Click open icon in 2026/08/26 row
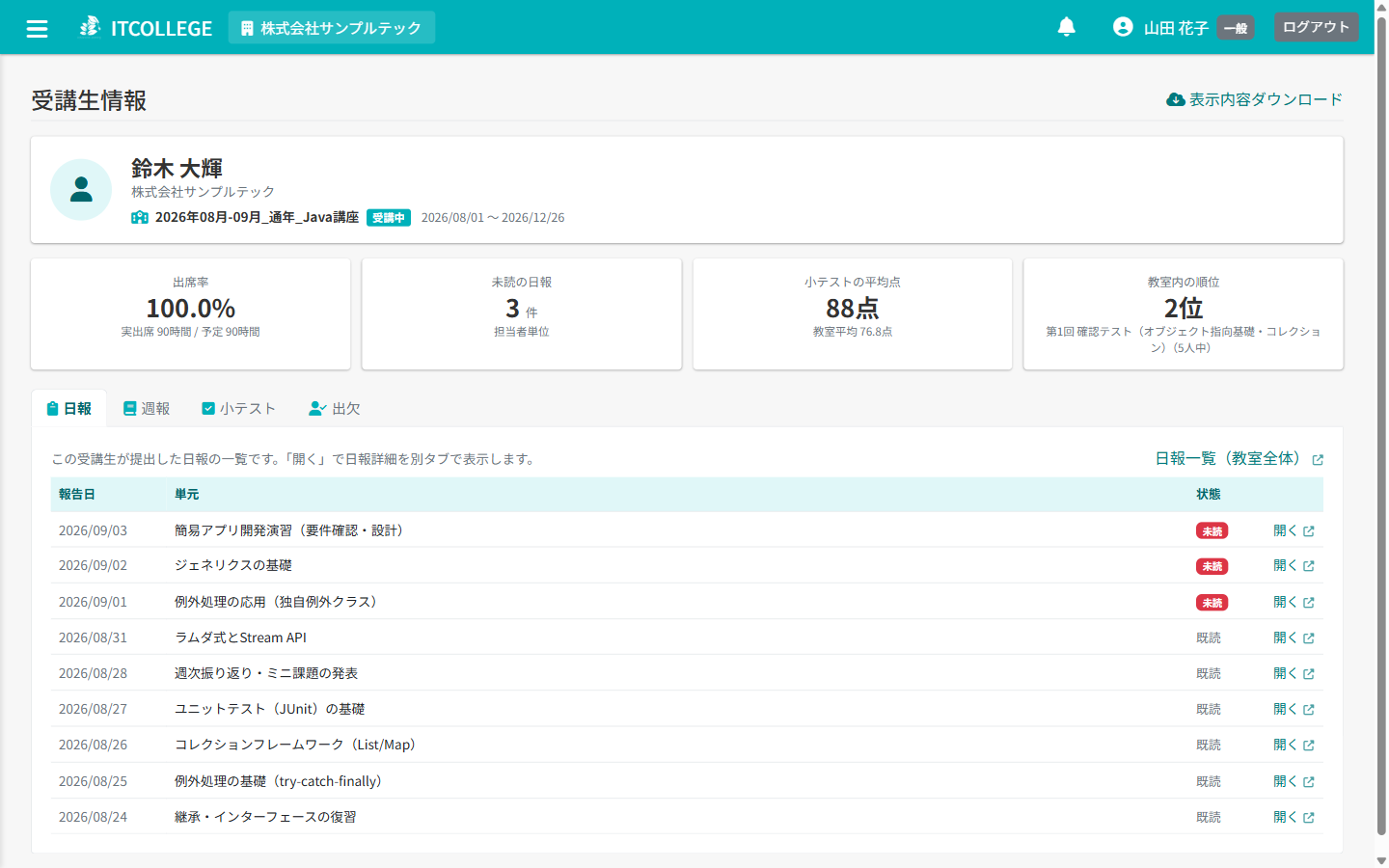 coord(1309,746)
